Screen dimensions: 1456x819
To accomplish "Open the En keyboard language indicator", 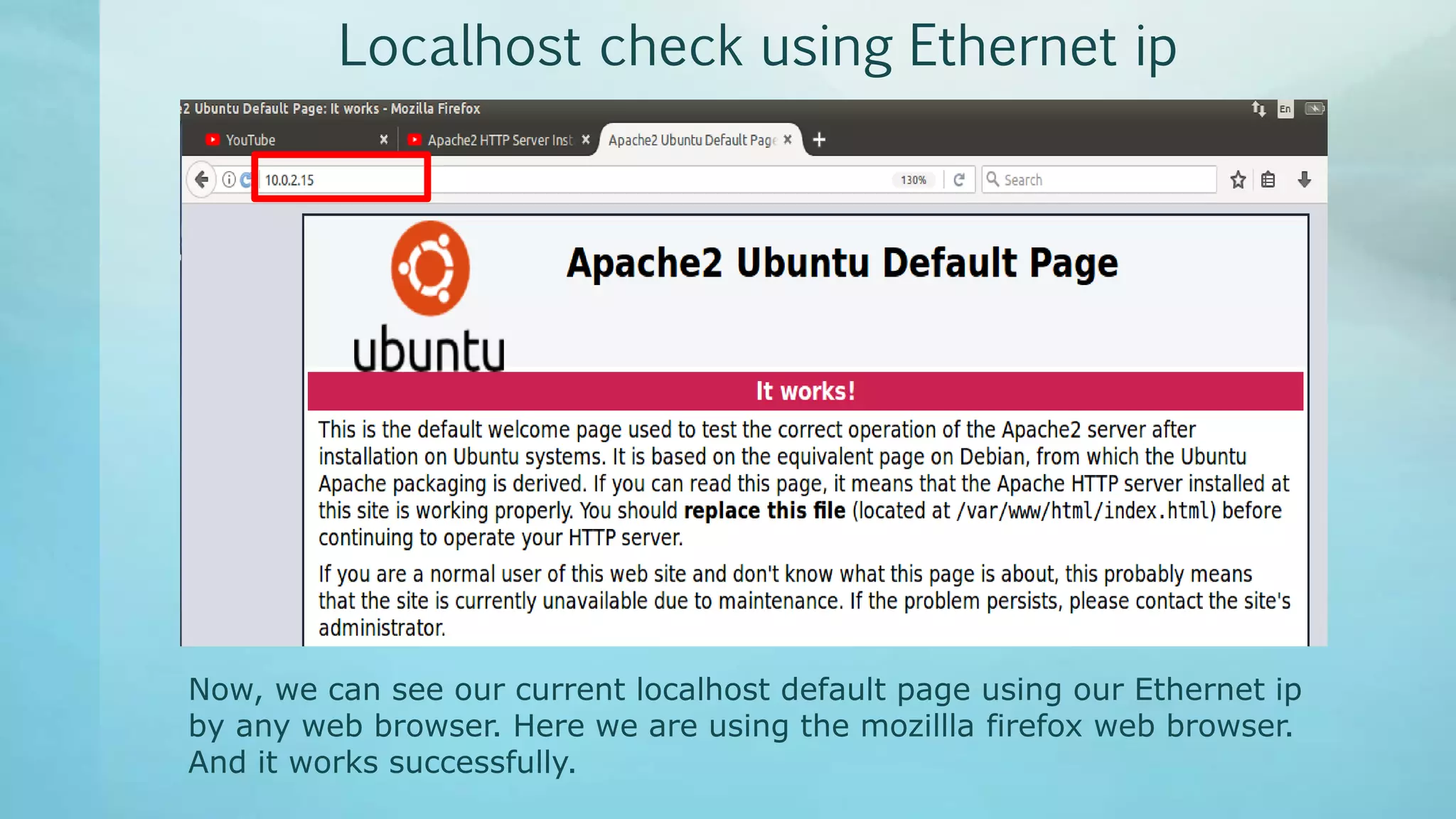I will tap(1285, 109).
